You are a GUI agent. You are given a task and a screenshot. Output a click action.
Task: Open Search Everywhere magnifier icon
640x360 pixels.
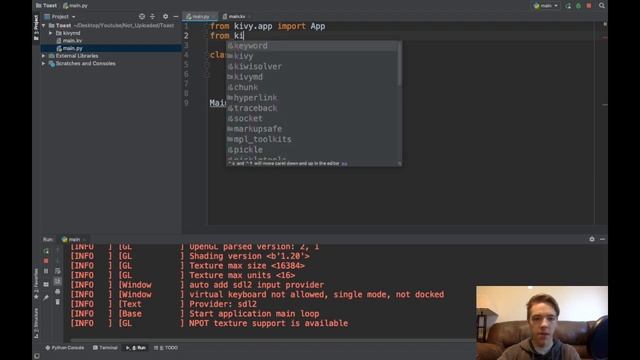click(x=602, y=6)
